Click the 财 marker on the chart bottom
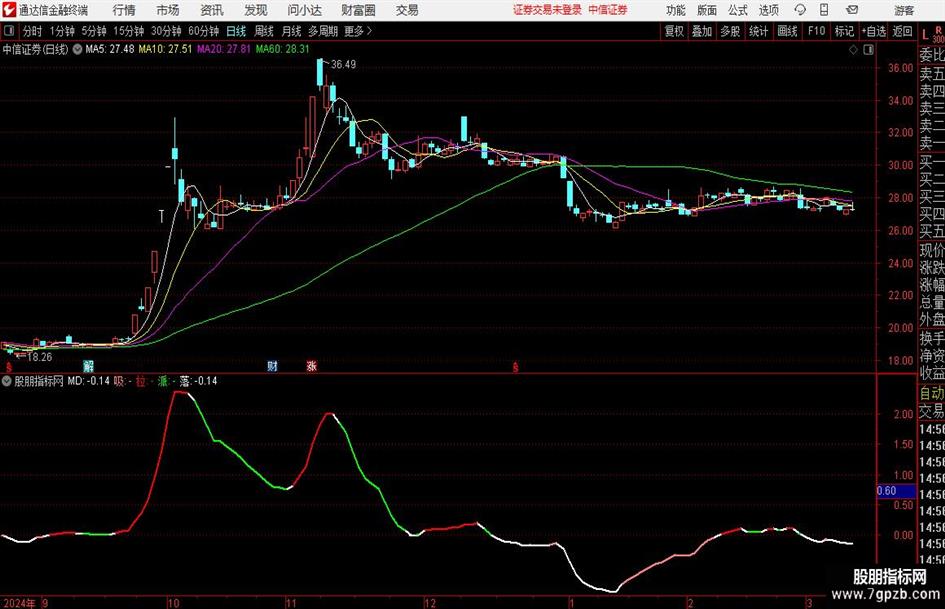945x609 pixels. coord(272,366)
